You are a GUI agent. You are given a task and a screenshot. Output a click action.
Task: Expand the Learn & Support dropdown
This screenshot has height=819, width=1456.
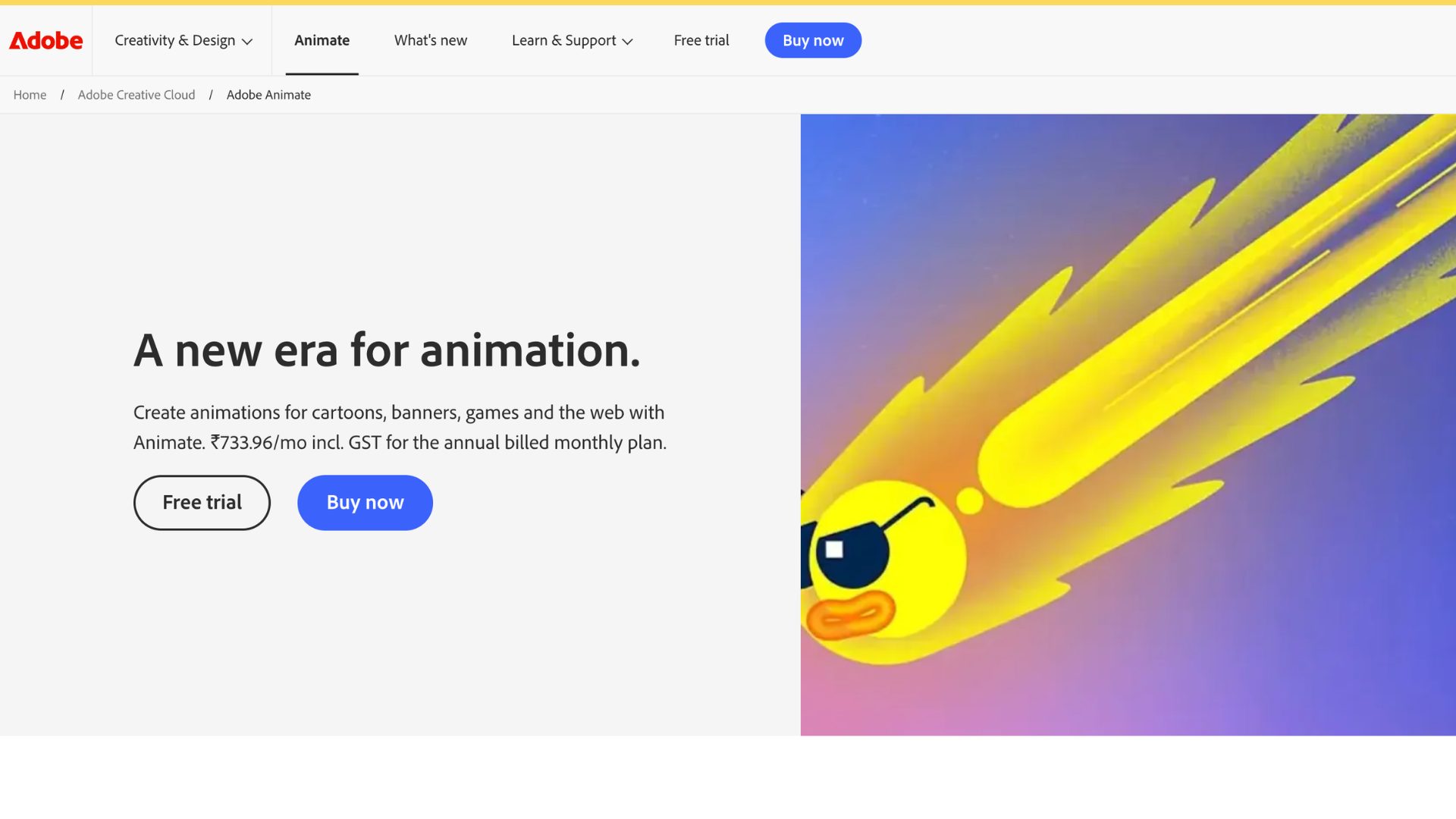coord(572,40)
